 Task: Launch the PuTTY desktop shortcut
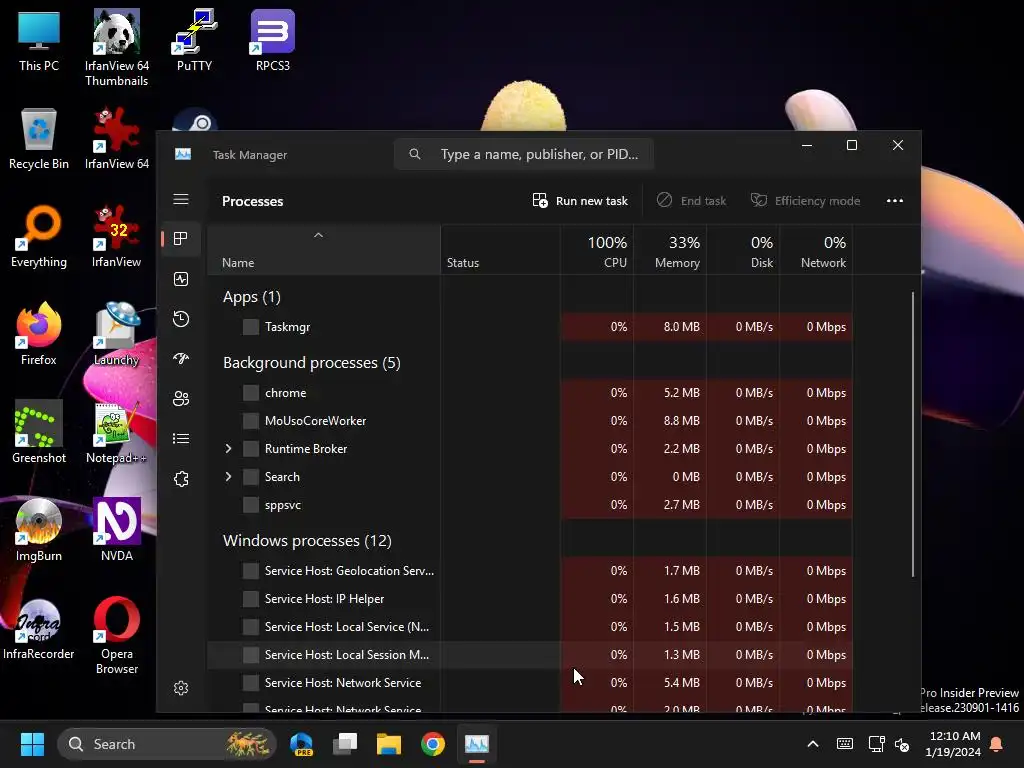194,40
